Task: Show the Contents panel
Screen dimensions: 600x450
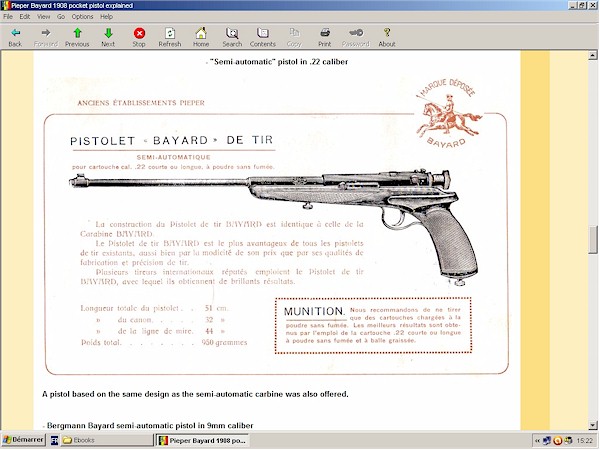Action: (263, 37)
